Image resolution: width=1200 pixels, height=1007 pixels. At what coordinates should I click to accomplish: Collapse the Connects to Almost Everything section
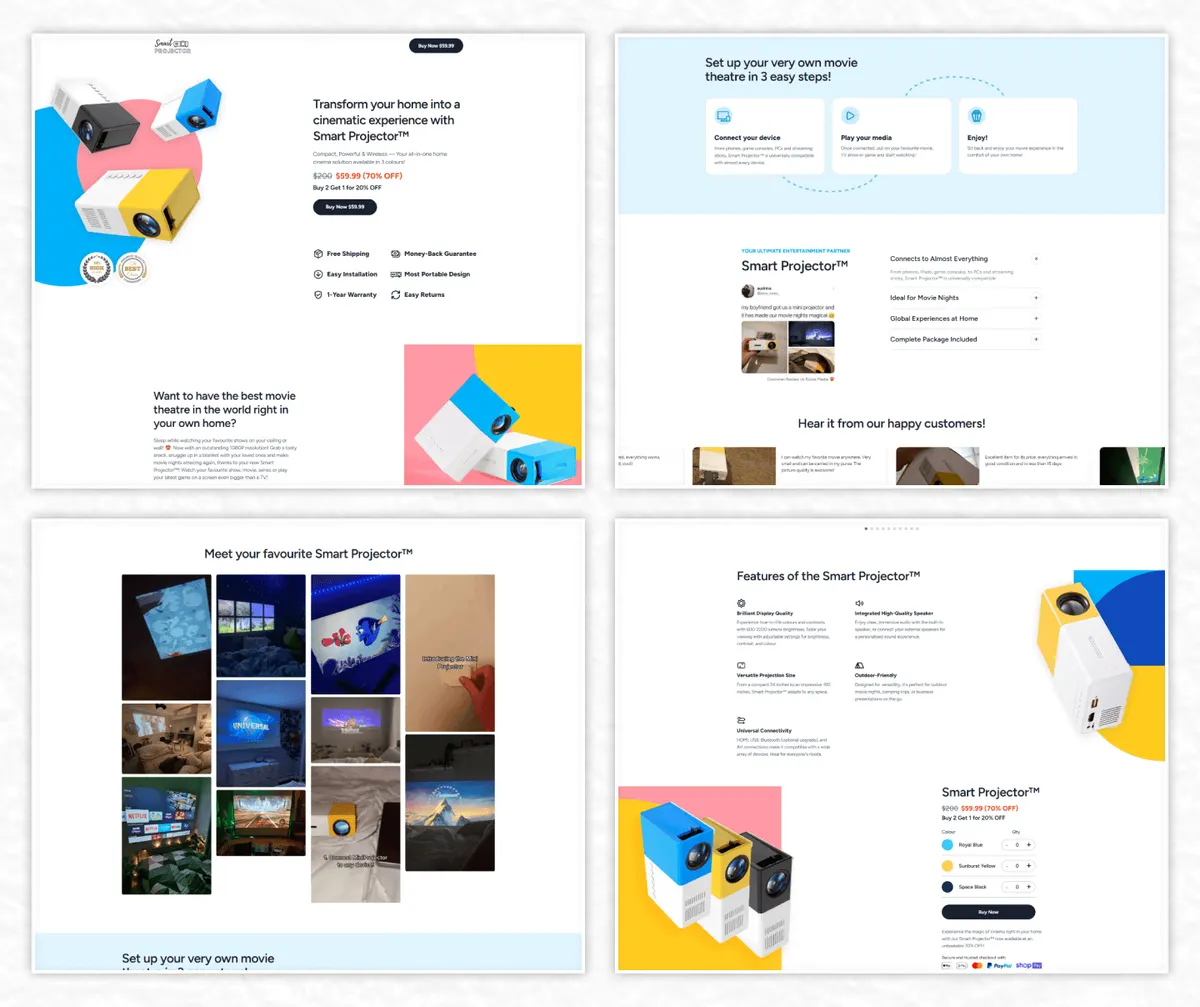1036,259
